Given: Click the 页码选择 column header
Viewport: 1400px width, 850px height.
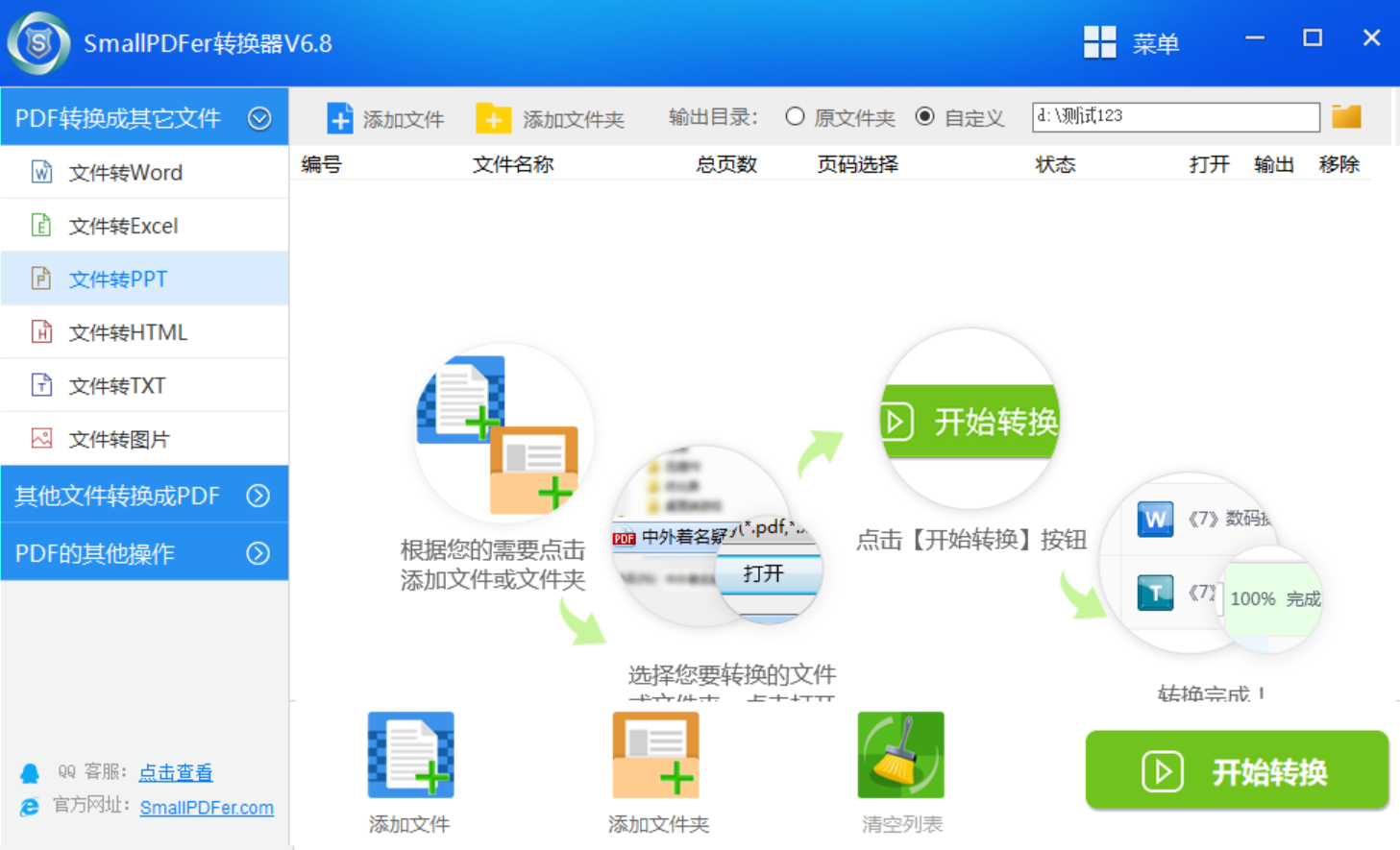Looking at the screenshot, I should [857, 164].
